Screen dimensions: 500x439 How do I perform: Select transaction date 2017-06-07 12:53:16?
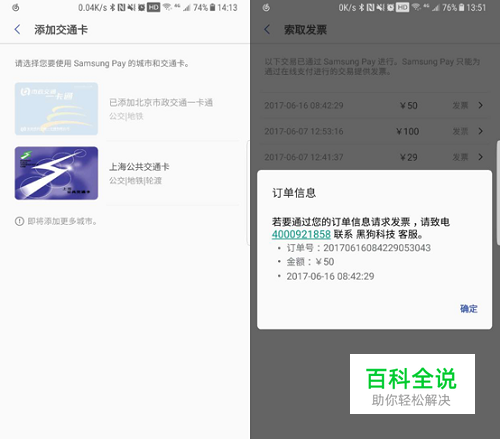click(x=304, y=131)
